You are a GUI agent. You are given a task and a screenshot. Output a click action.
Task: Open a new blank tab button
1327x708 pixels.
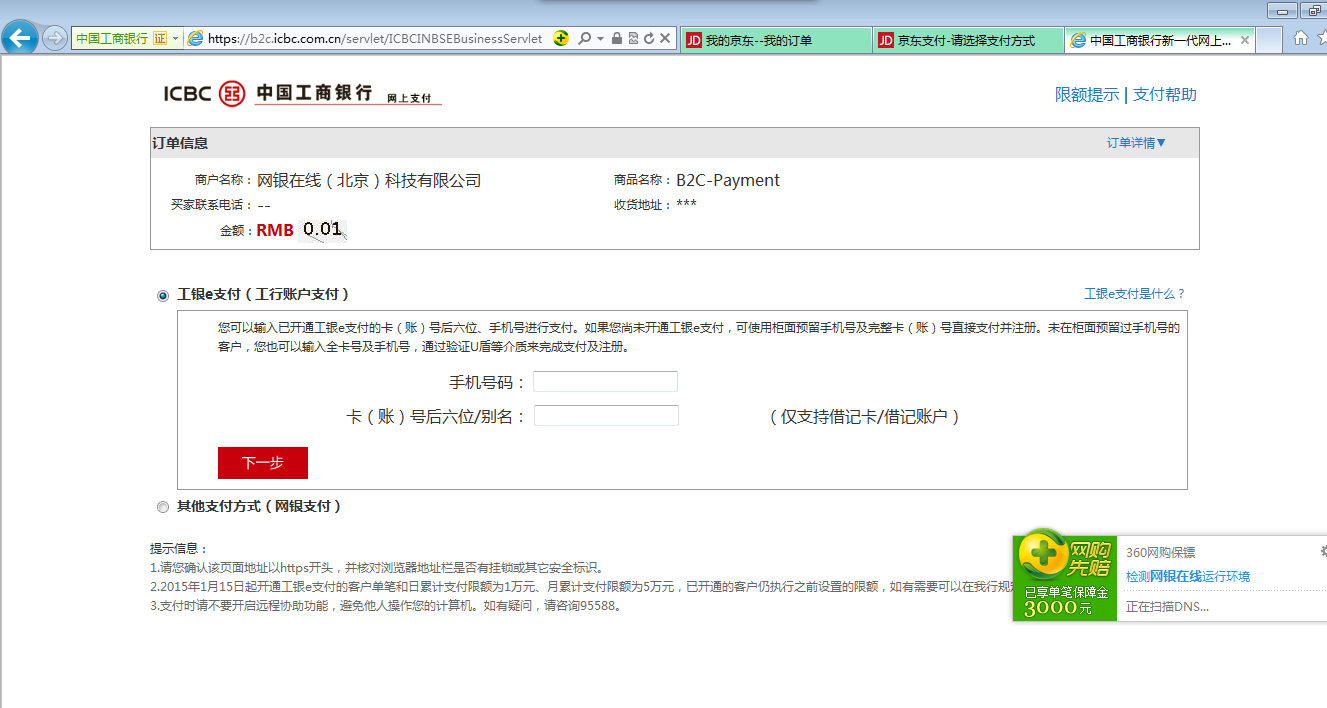point(1269,40)
